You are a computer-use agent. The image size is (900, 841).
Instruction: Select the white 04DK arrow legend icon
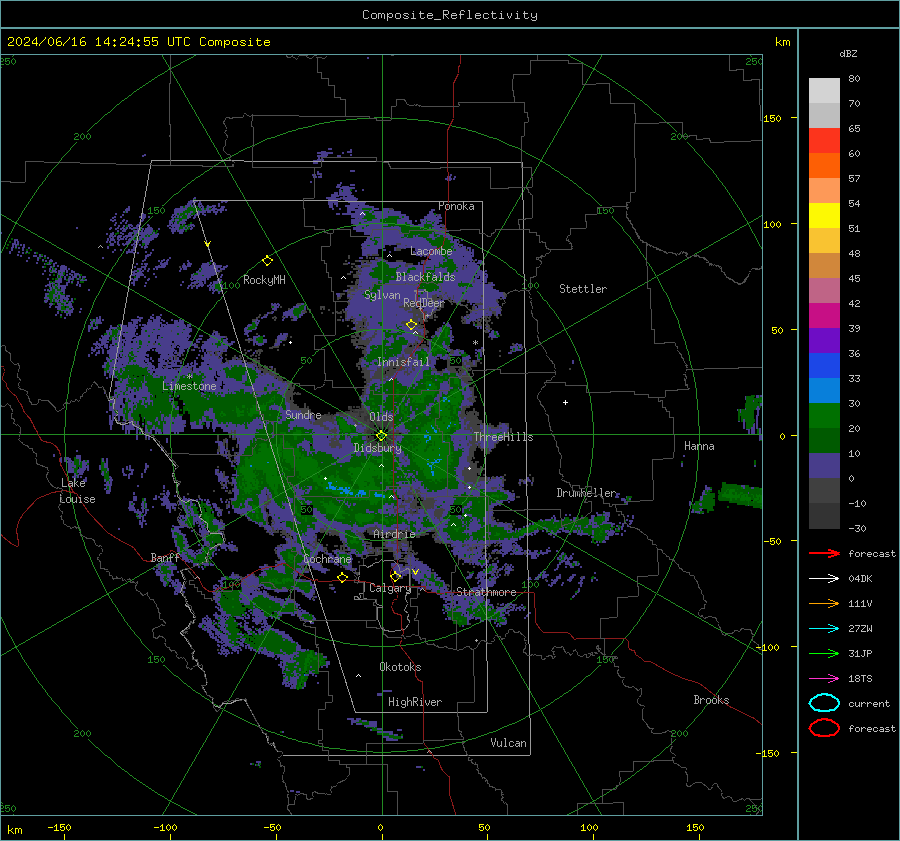pyautogui.click(x=824, y=579)
